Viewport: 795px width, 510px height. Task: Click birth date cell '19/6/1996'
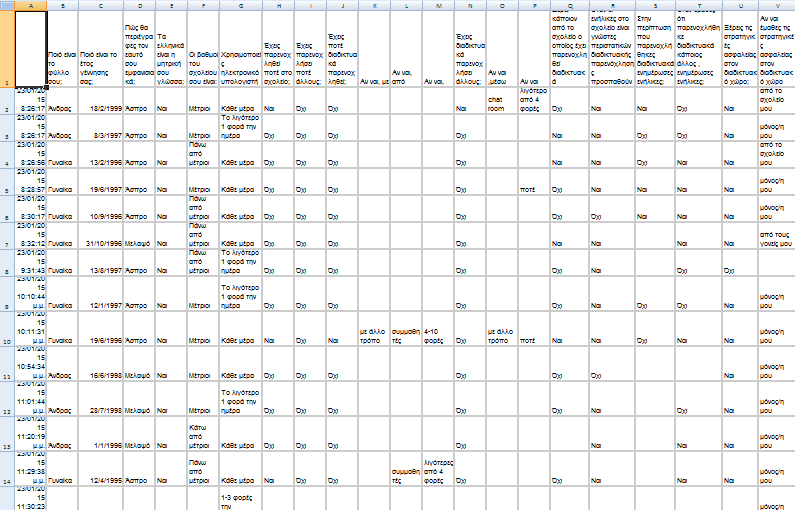click(100, 329)
